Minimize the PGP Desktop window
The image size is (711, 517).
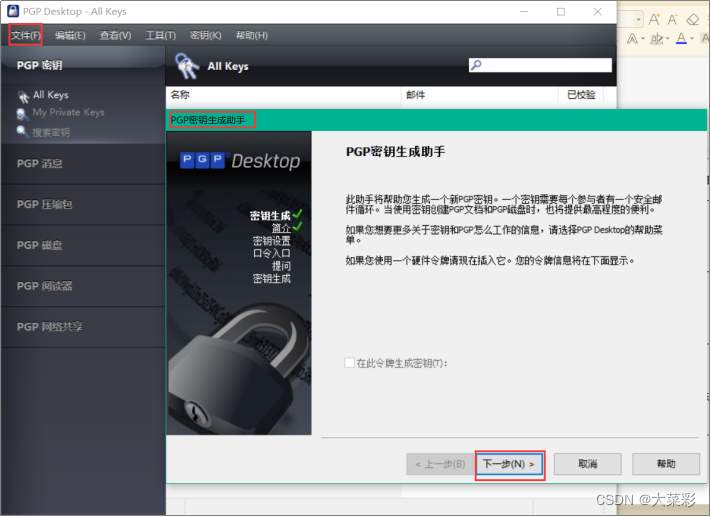click(x=524, y=12)
